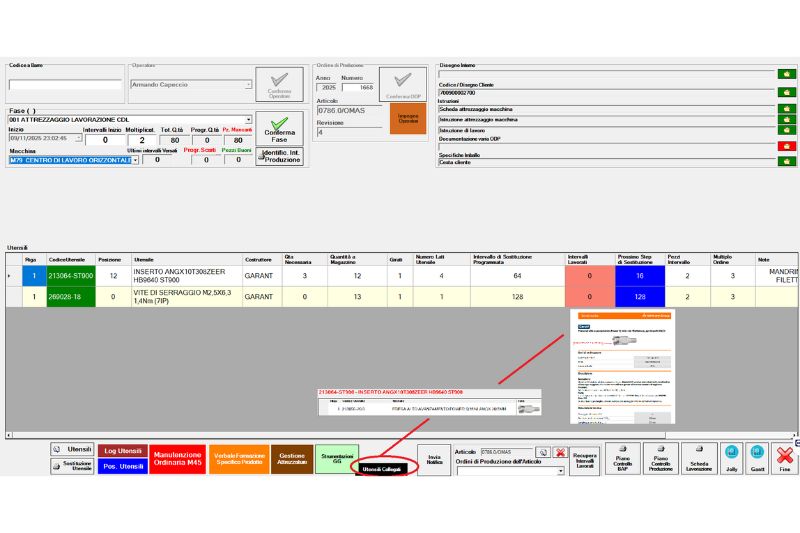Open red Documentazione varia ODP icon
This screenshot has height=533, width=800.
point(786,146)
